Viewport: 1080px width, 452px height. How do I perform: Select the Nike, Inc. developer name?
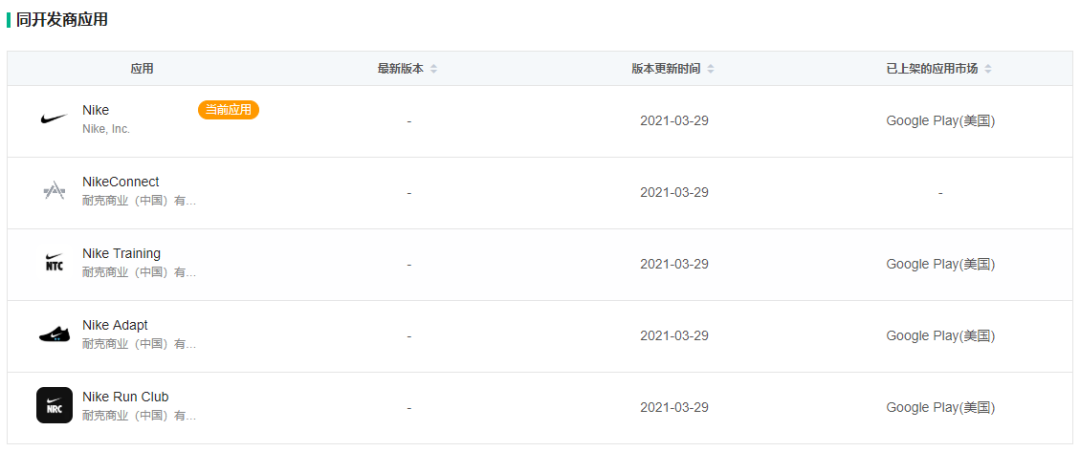(106, 129)
